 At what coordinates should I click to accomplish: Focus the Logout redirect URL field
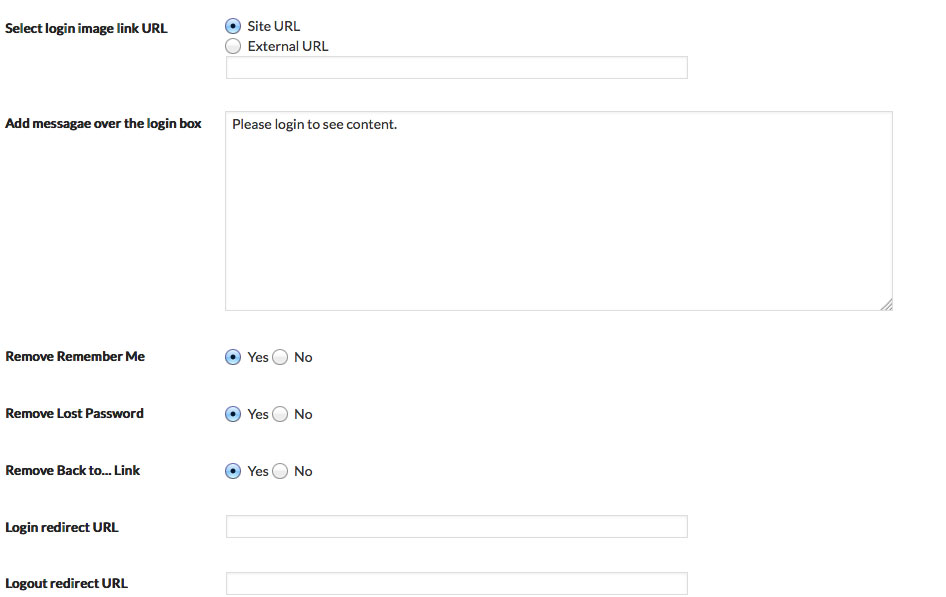pyautogui.click(x=457, y=584)
